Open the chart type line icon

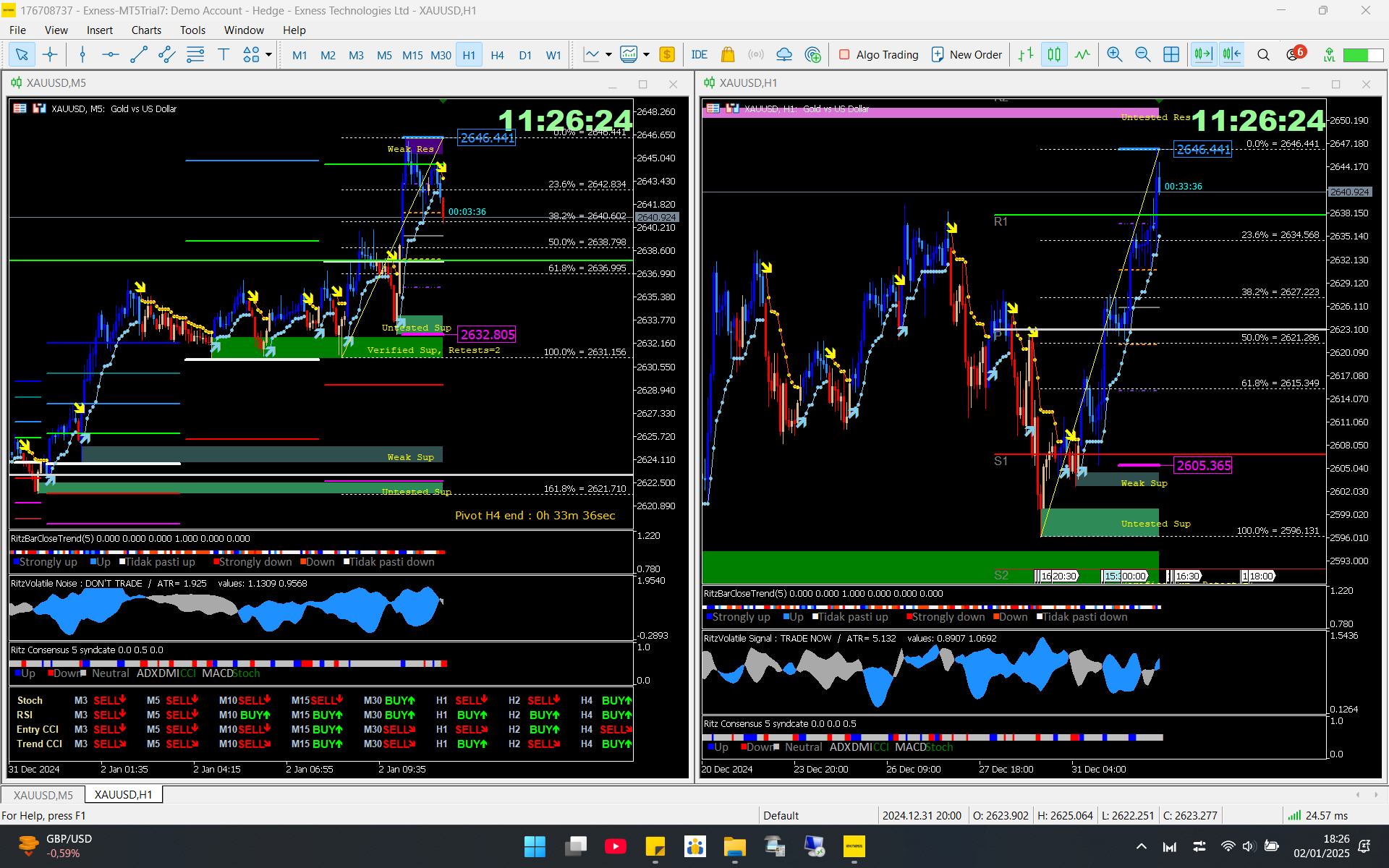[592, 54]
